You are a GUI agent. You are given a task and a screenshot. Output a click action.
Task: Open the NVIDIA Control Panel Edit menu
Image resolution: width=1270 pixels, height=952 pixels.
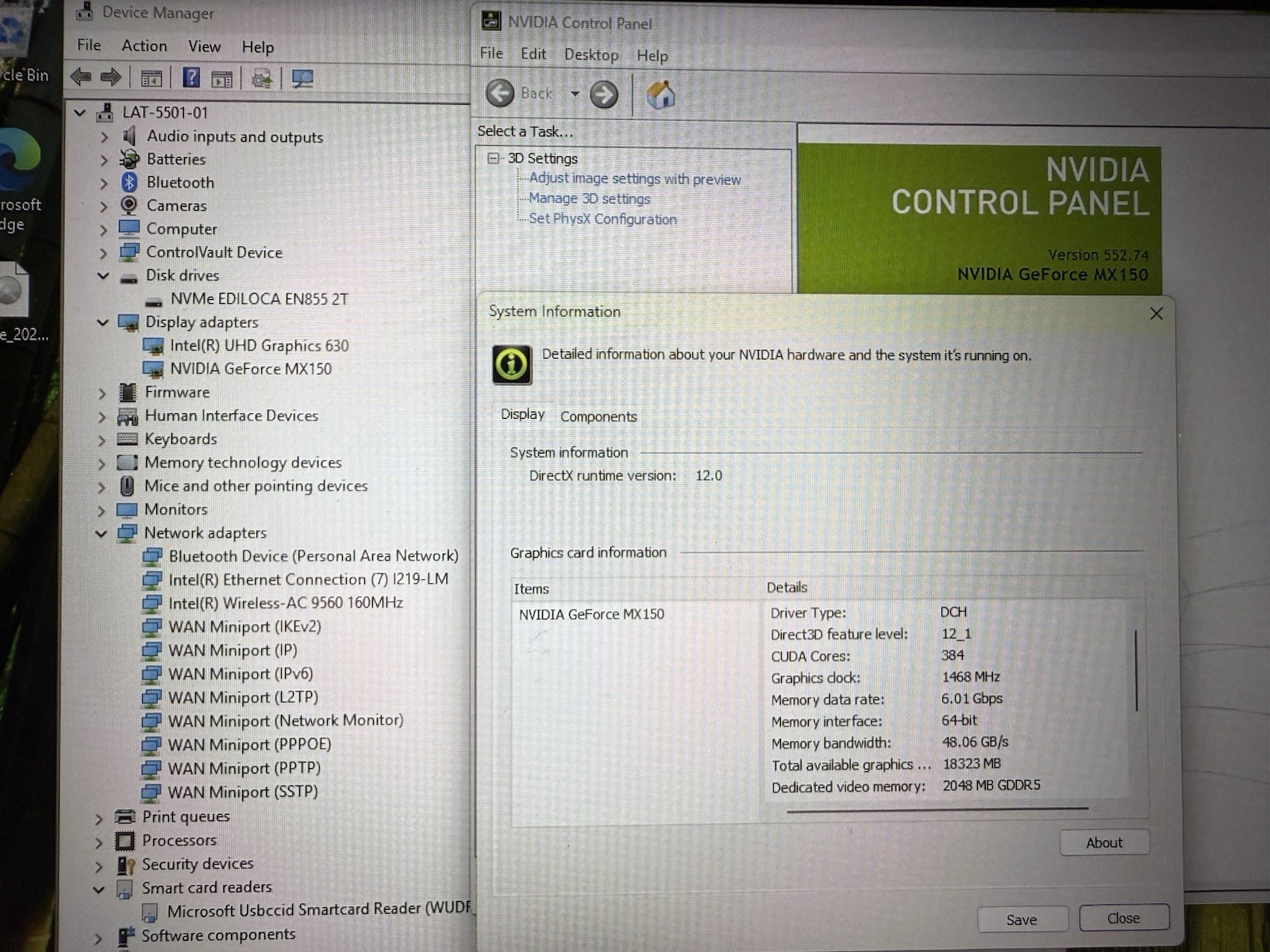[533, 54]
